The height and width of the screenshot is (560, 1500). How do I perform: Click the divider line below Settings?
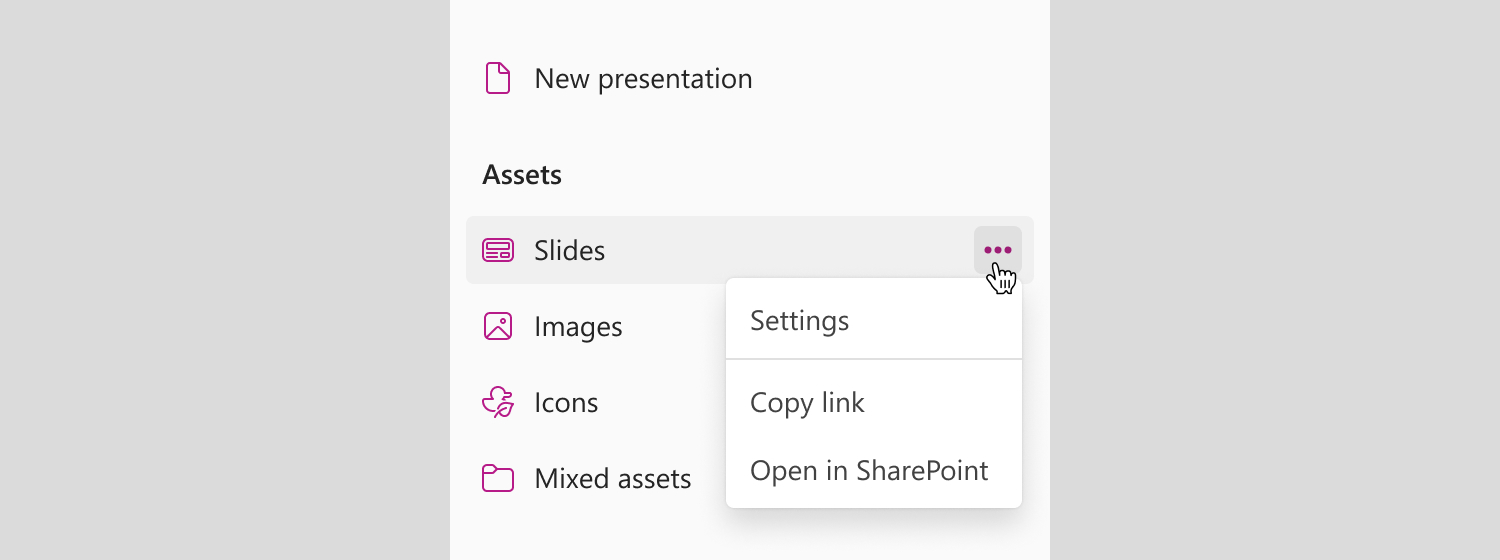[874, 358]
